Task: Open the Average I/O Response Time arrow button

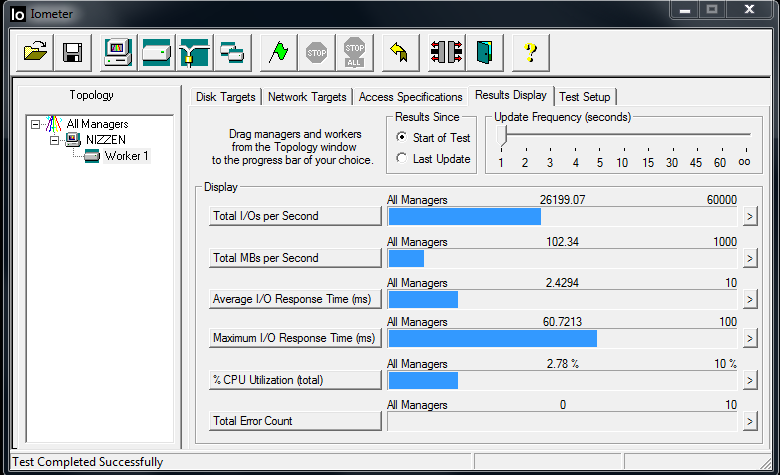Action: tap(750, 299)
